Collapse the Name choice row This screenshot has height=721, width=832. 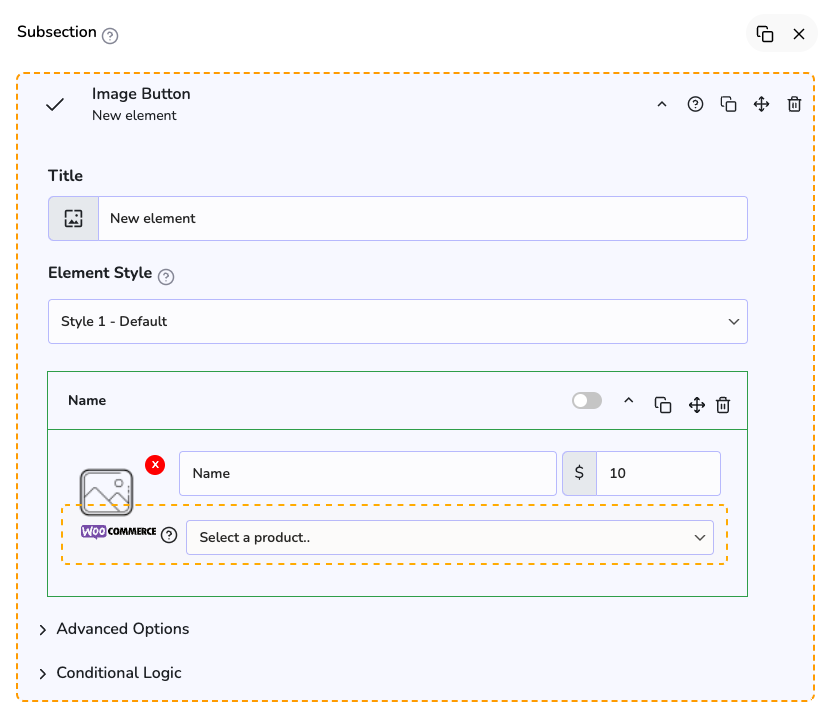(x=629, y=401)
